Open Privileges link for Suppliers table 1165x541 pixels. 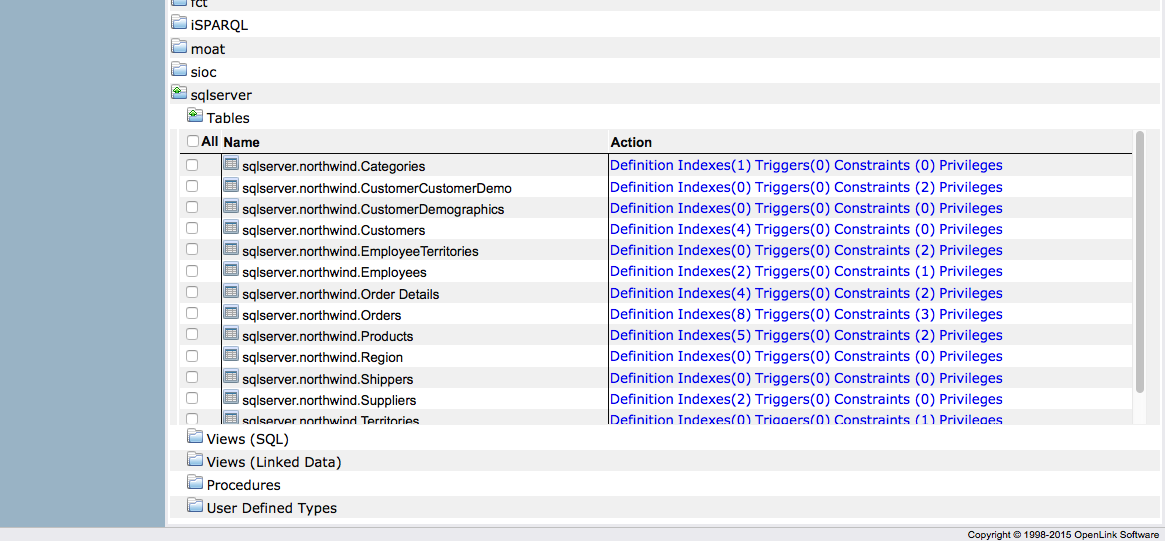pos(970,399)
